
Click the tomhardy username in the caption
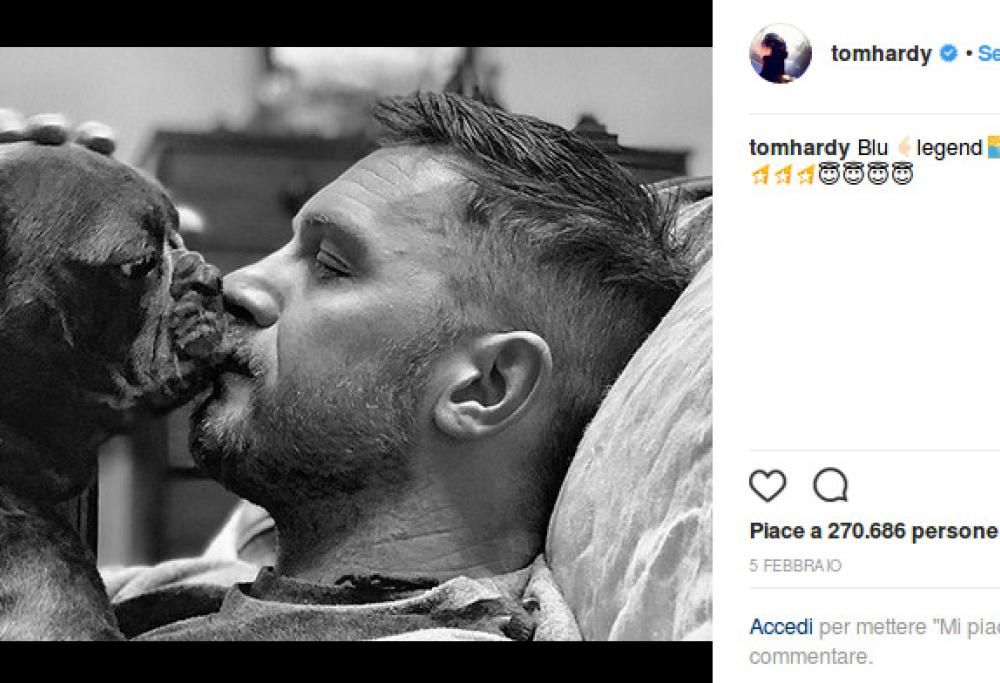(800, 148)
